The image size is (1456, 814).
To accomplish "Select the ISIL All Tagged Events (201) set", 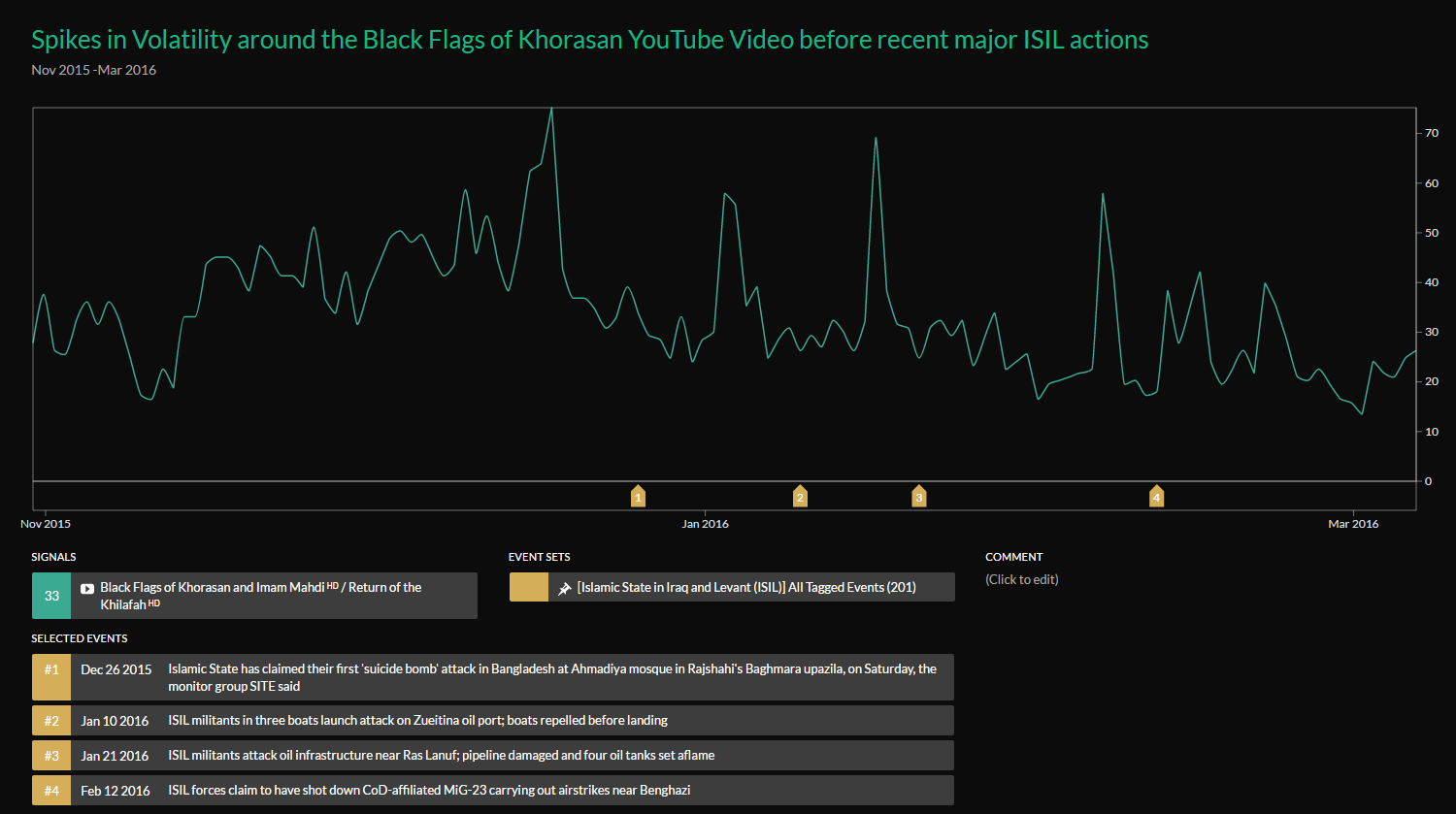I will coord(745,587).
